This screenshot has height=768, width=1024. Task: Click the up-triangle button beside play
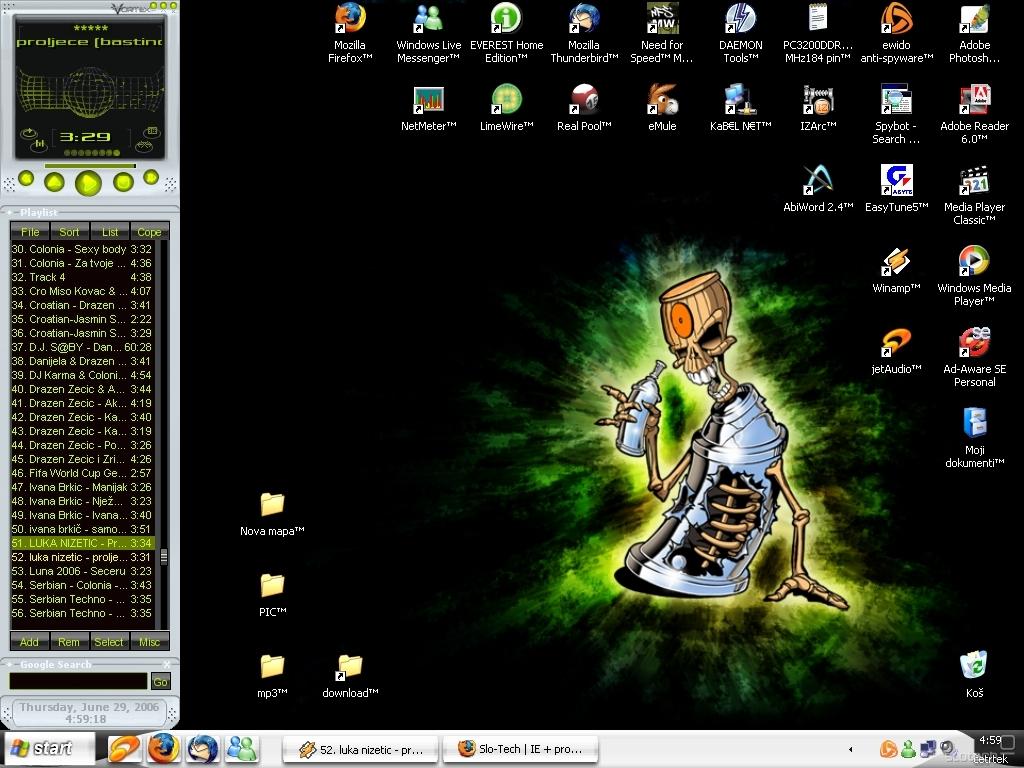click(x=54, y=181)
